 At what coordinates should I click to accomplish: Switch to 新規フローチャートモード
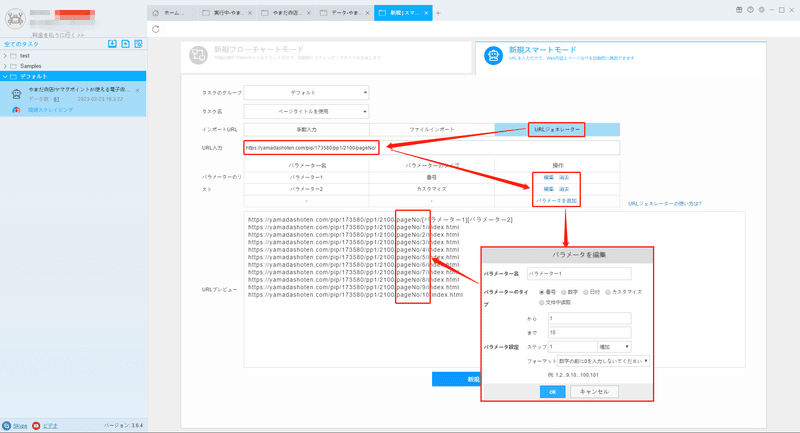point(327,55)
